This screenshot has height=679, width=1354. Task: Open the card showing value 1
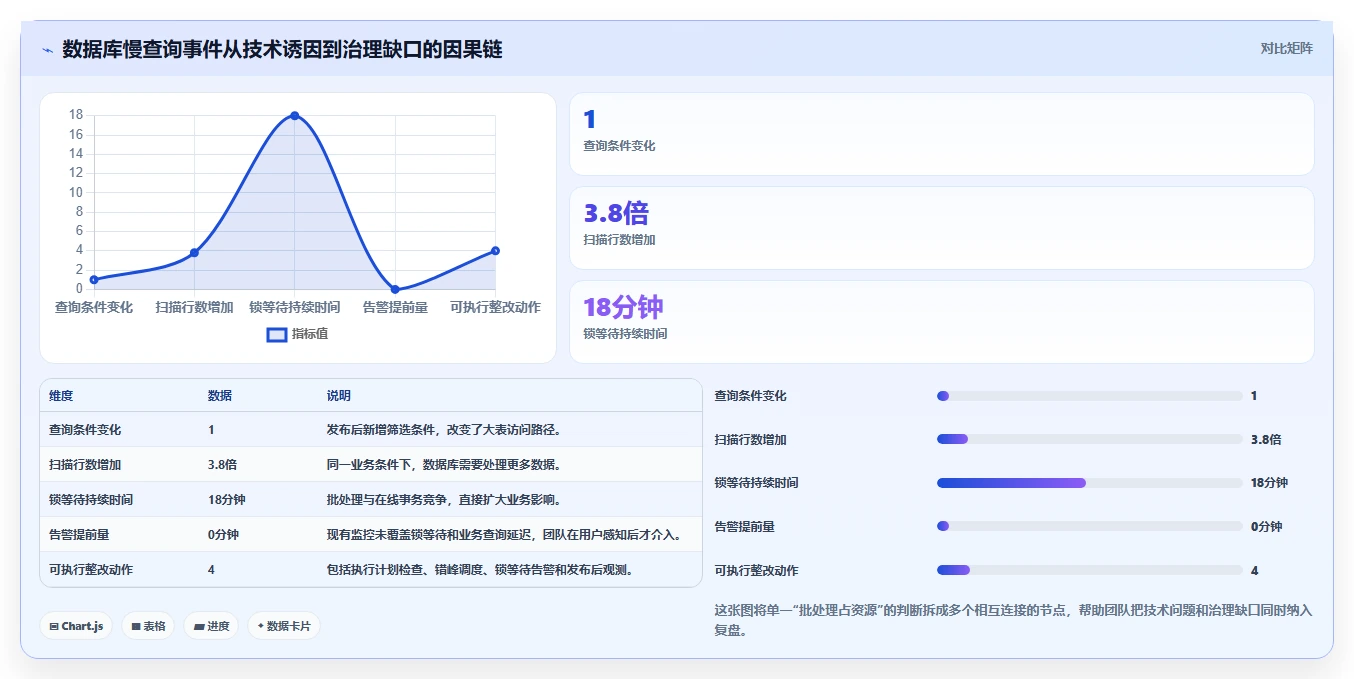pyautogui.click(x=941, y=134)
